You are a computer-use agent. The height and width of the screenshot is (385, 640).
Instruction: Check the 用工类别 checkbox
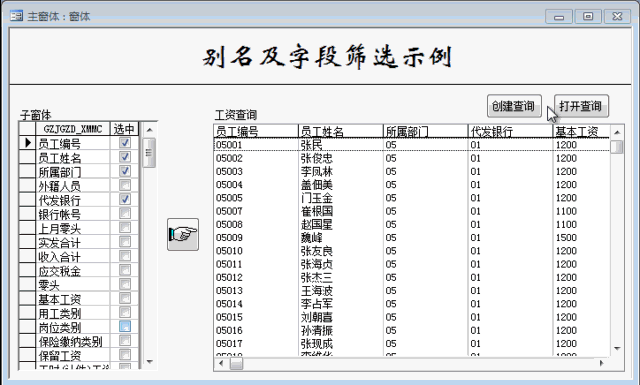(125, 312)
